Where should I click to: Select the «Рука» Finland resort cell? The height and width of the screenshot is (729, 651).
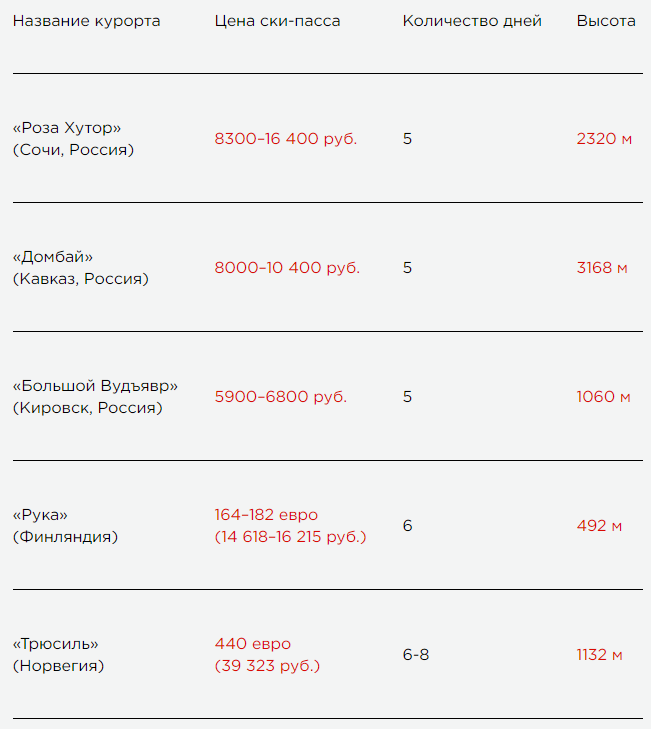tap(65, 525)
